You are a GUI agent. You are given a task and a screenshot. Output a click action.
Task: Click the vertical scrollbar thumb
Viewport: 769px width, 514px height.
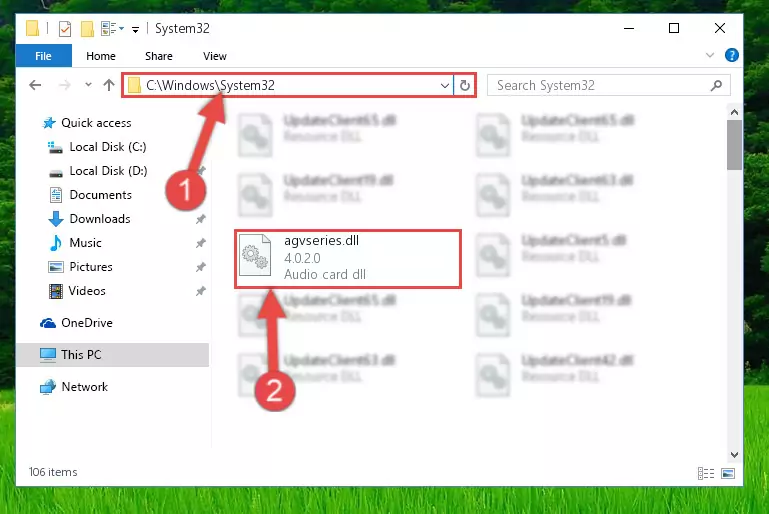[x=734, y=145]
